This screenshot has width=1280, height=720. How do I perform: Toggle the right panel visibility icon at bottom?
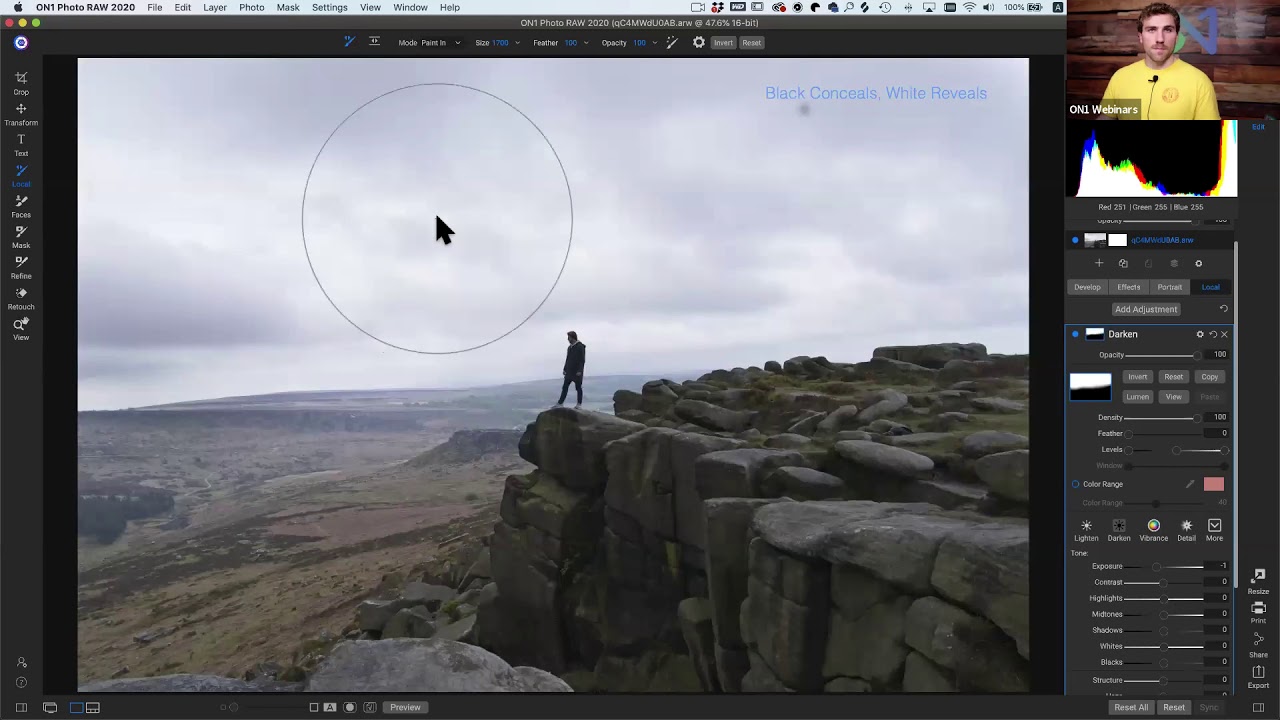(x=1258, y=707)
